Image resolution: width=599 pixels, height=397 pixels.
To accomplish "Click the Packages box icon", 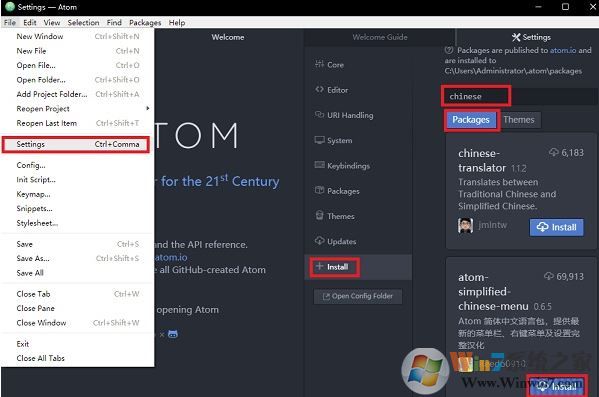I will click(319, 190).
